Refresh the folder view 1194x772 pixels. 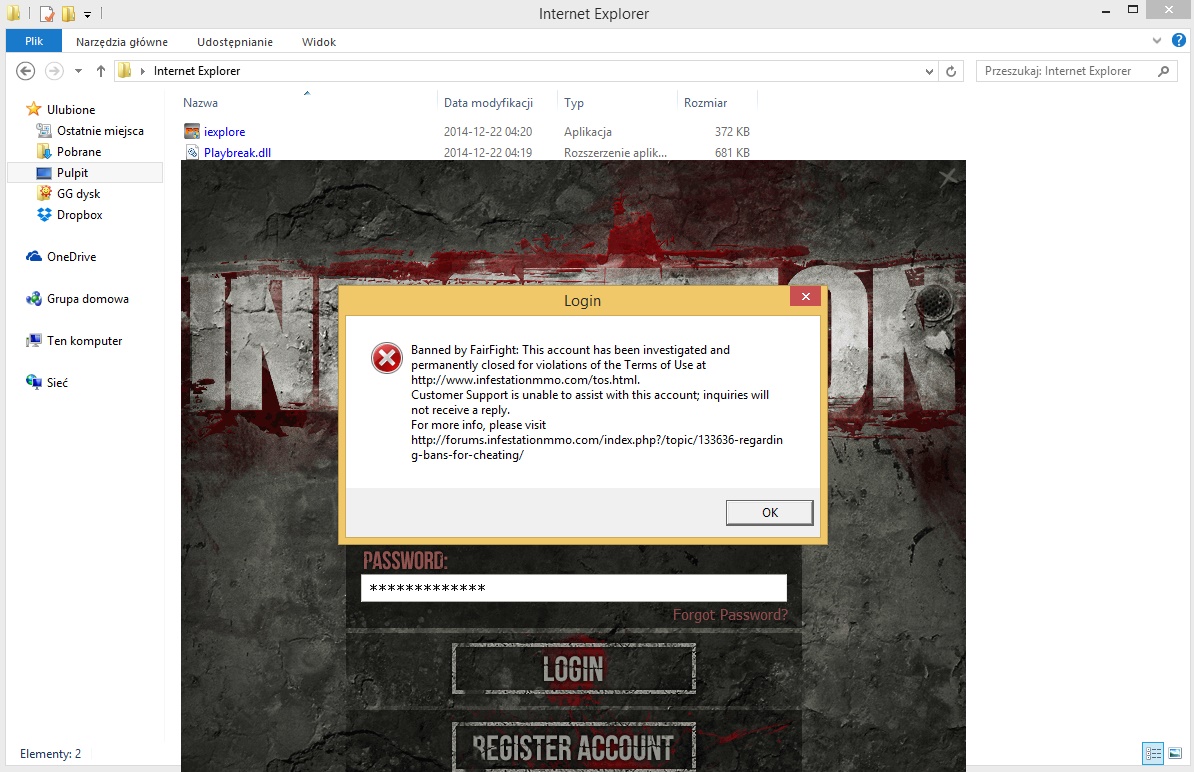951,71
